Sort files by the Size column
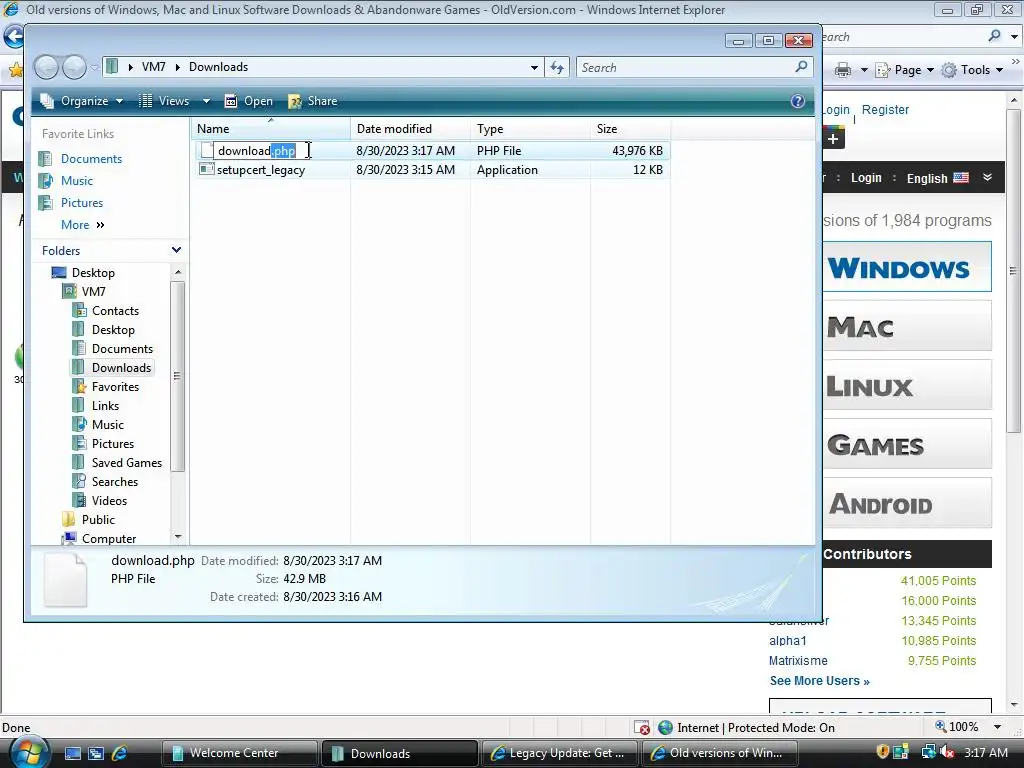This screenshot has width=1024, height=768. coord(630,129)
